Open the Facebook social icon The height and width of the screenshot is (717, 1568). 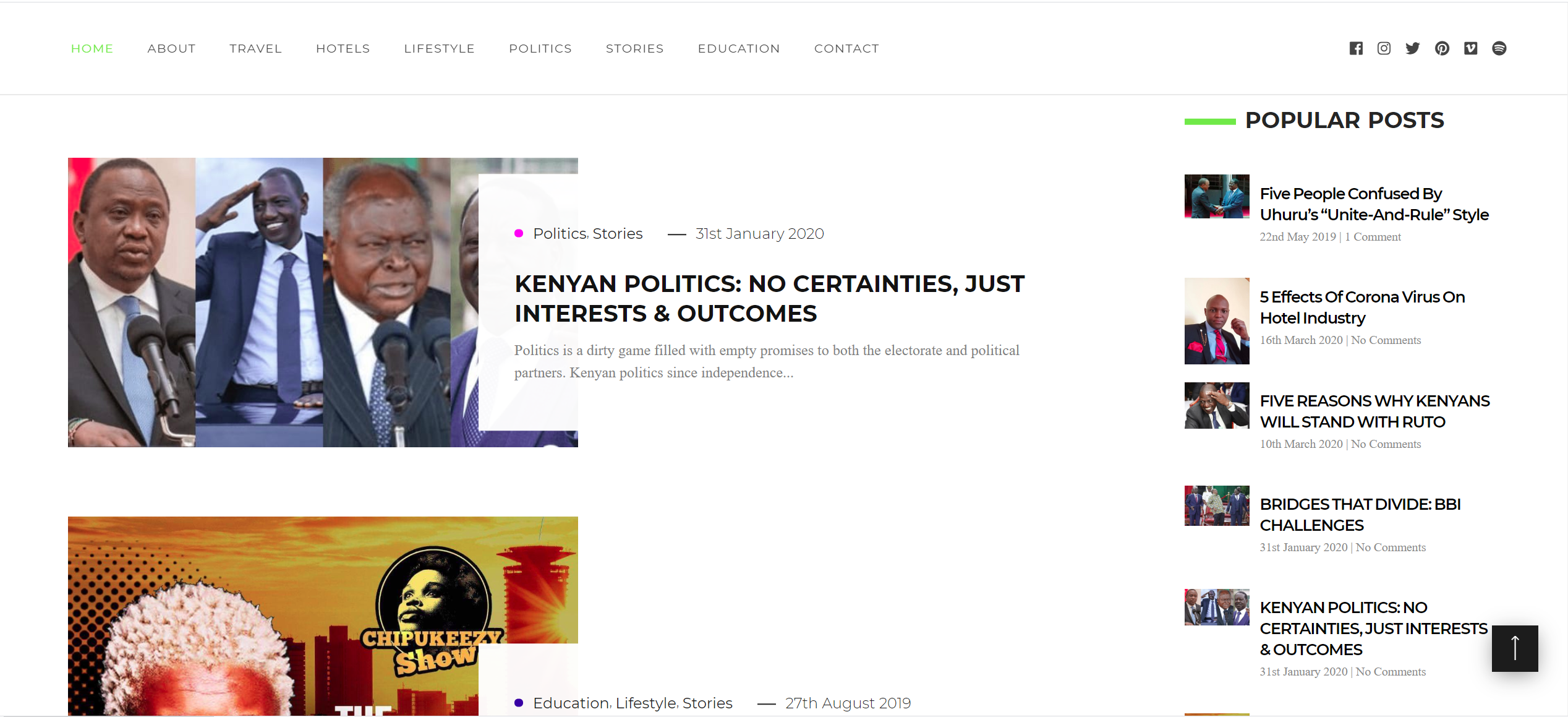1356,48
